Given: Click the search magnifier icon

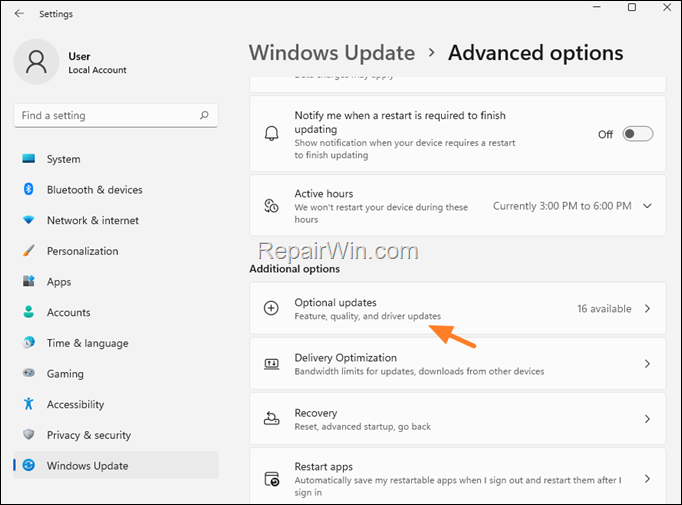Looking at the screenshot, I should [204, 115].
